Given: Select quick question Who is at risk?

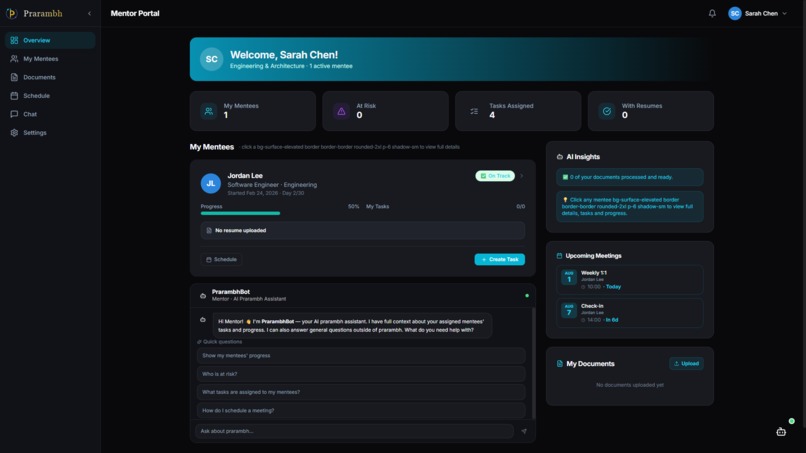Looking at the screenshot, I should tap(361, 374).
